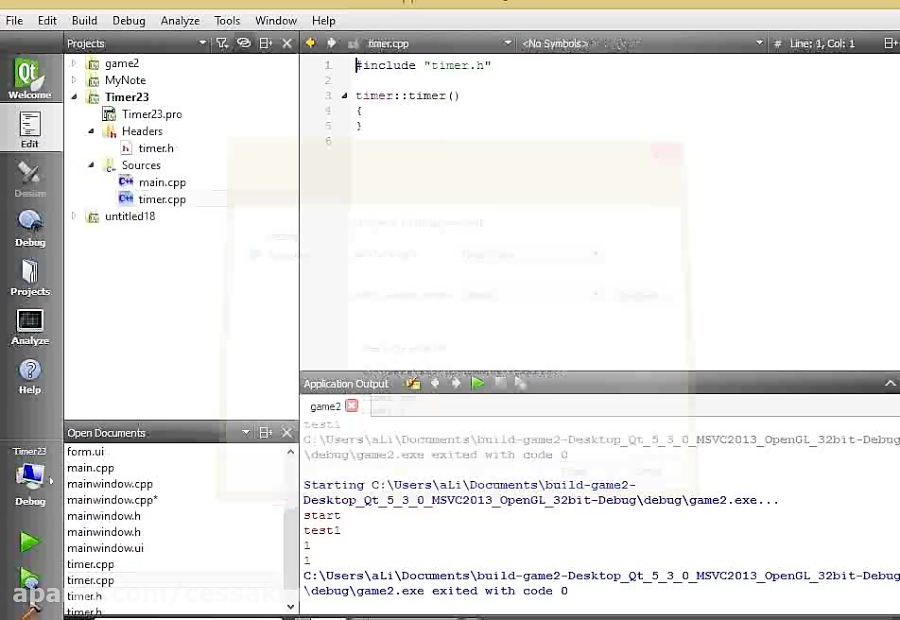This screenshot has height=620, width=900.
Task: Click the green Run button in sidebar
Action: [x=29, y=542]
